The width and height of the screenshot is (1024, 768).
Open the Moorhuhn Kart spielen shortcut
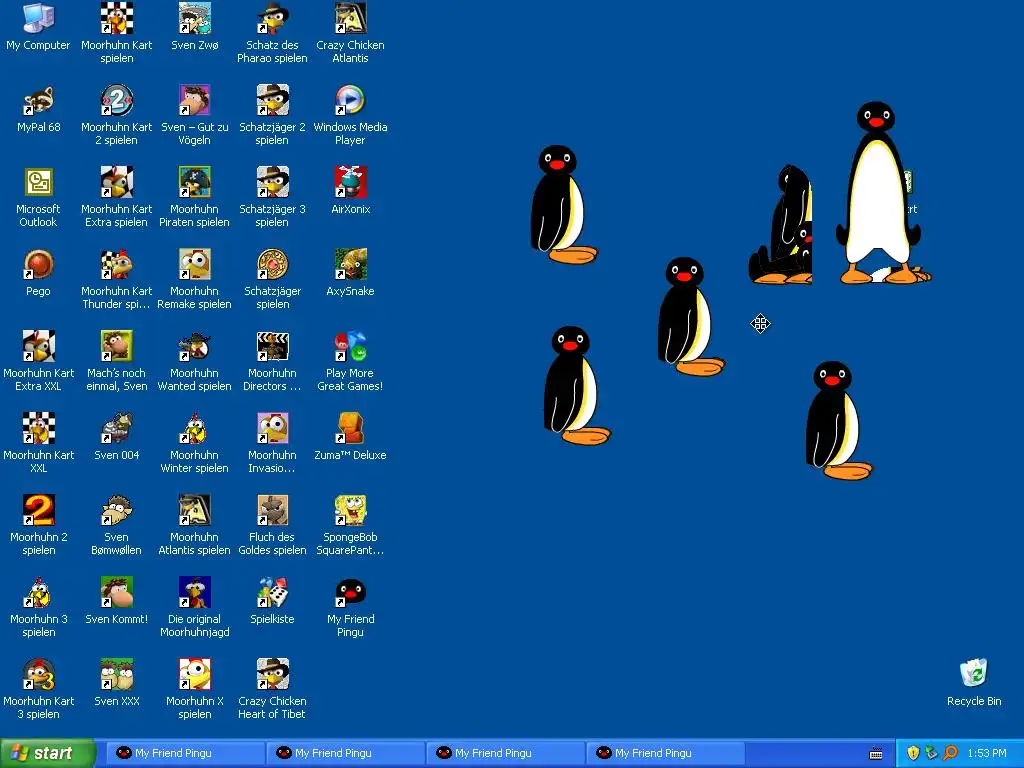(116, 18)
